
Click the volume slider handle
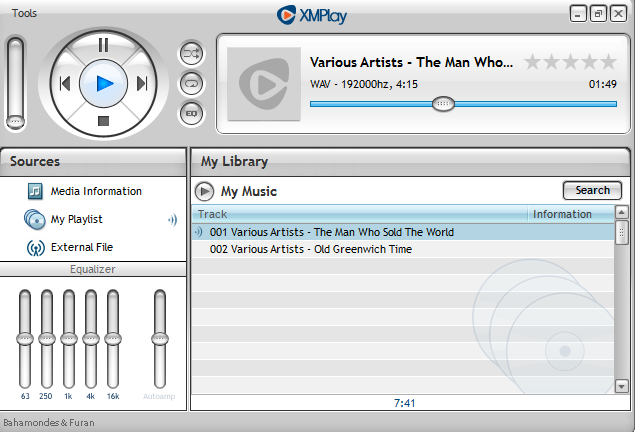(x=15, y=121)
